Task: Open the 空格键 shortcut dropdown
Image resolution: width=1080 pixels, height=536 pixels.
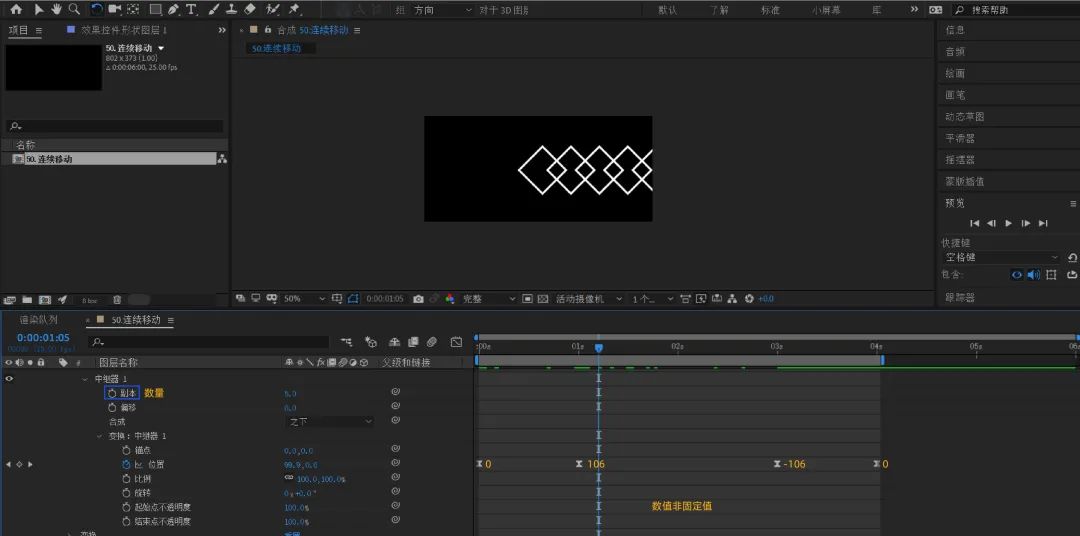Action: click(x=1001, y=257)
